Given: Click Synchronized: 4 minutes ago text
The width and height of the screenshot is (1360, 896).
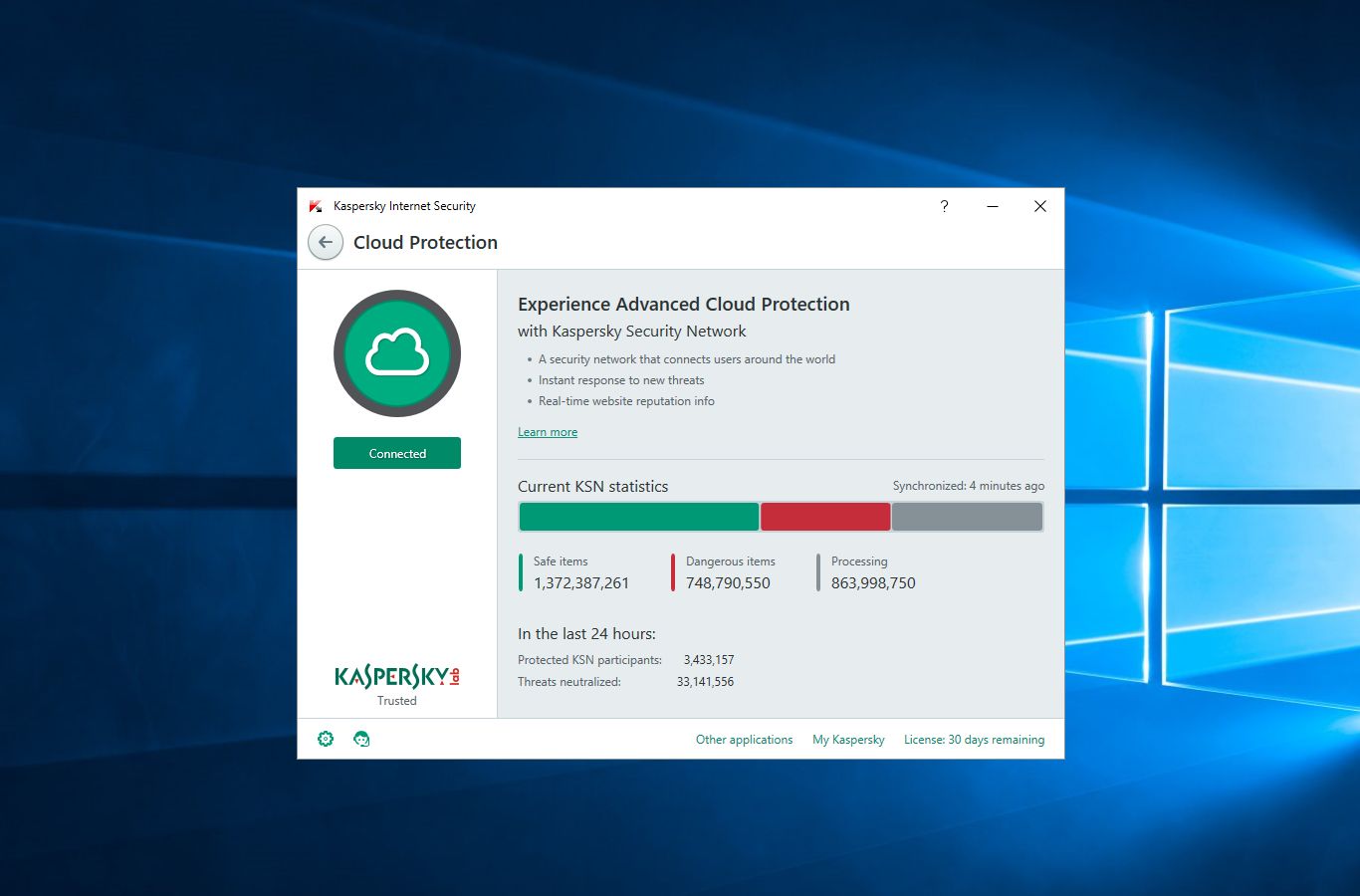Looking at the screenshot, I should (969, 486).
